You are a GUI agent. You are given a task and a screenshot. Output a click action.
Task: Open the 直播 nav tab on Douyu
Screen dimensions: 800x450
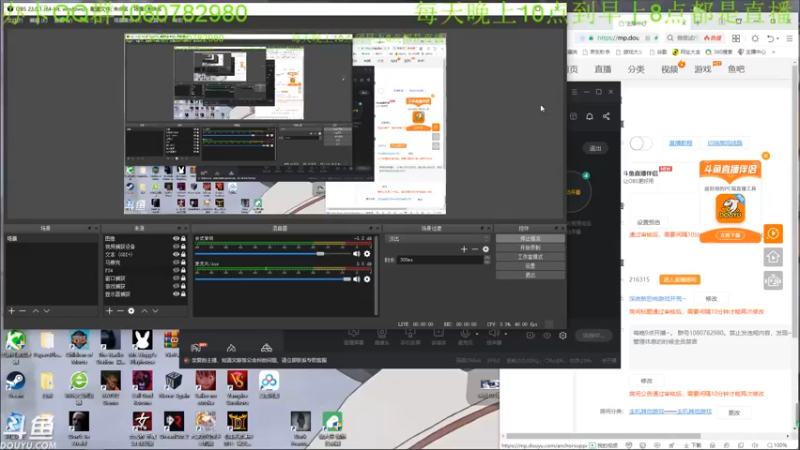pyautogui.click(x=603, y=69)
